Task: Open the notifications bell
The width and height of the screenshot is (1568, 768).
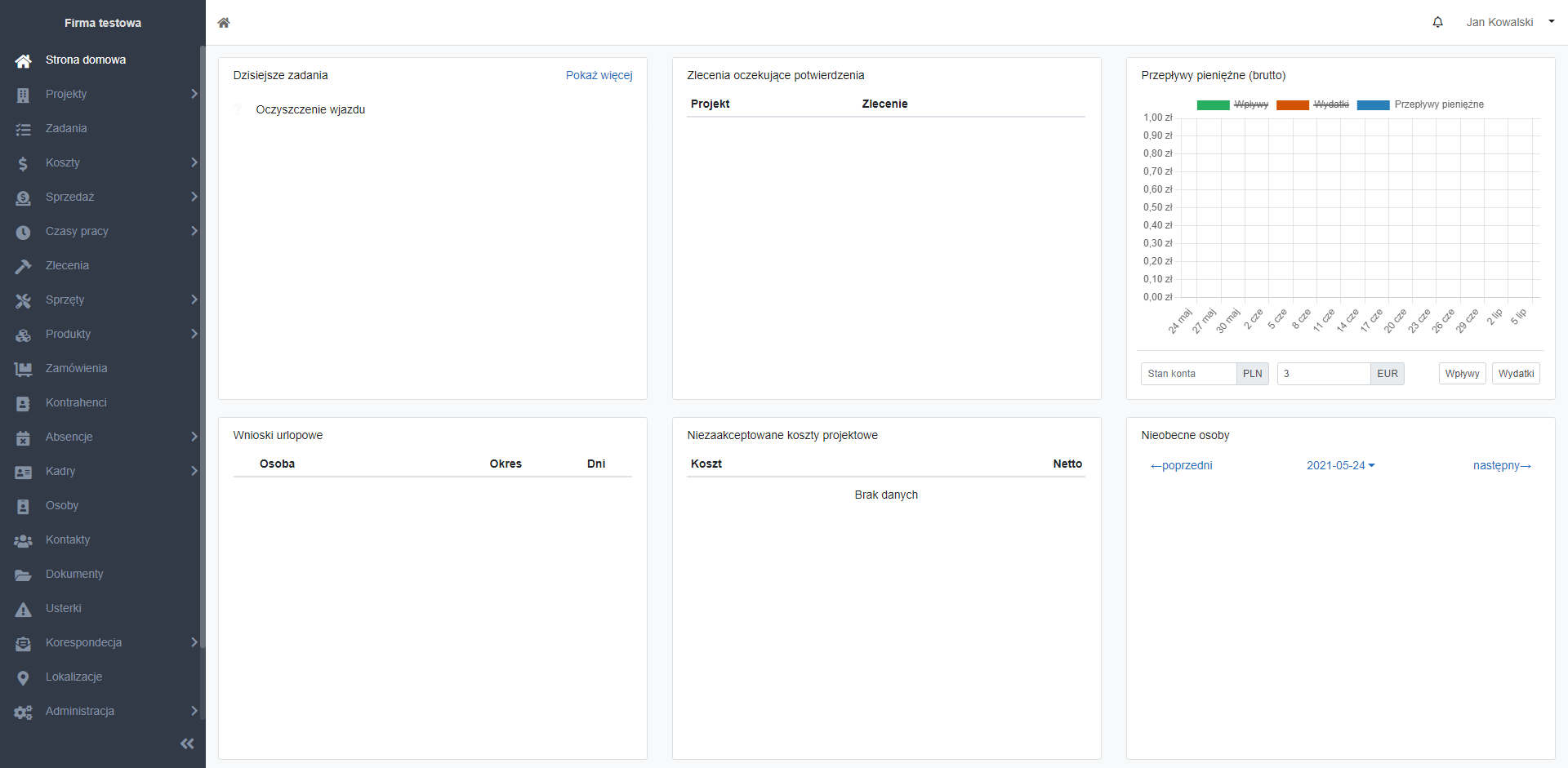Action: (x=1437, y=22)
